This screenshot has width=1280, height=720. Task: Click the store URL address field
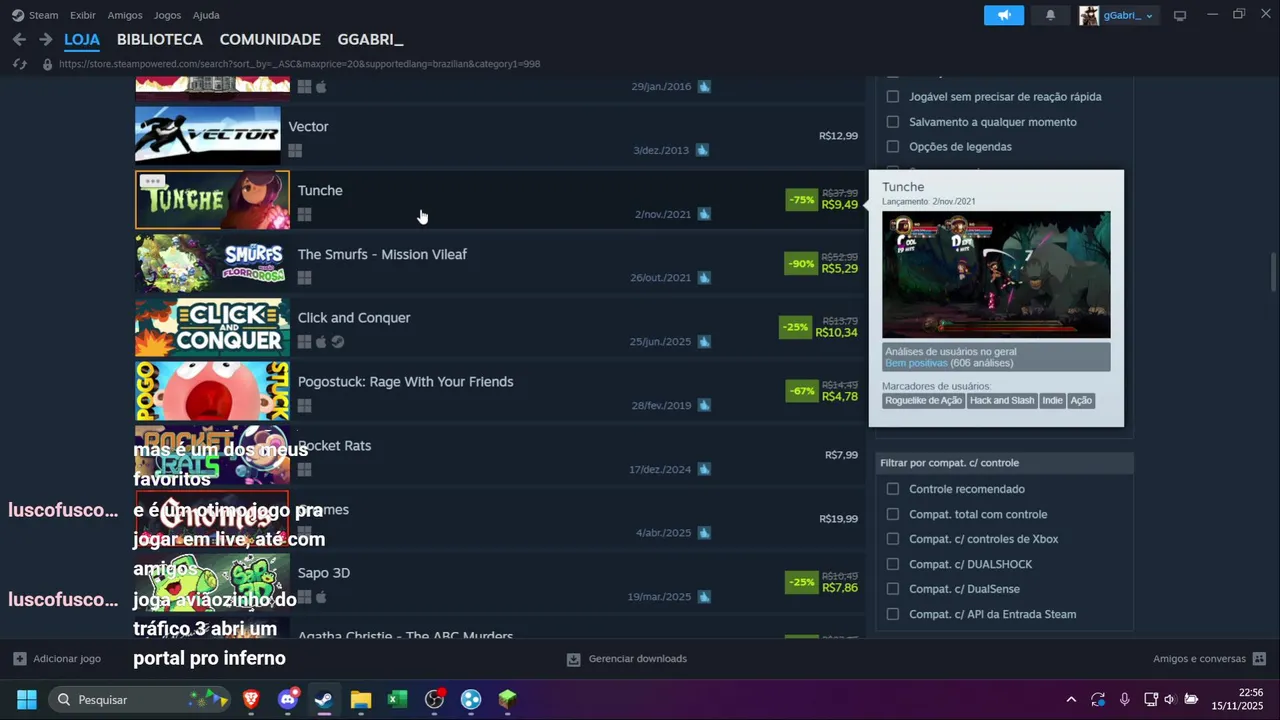(x=299, y=64)
